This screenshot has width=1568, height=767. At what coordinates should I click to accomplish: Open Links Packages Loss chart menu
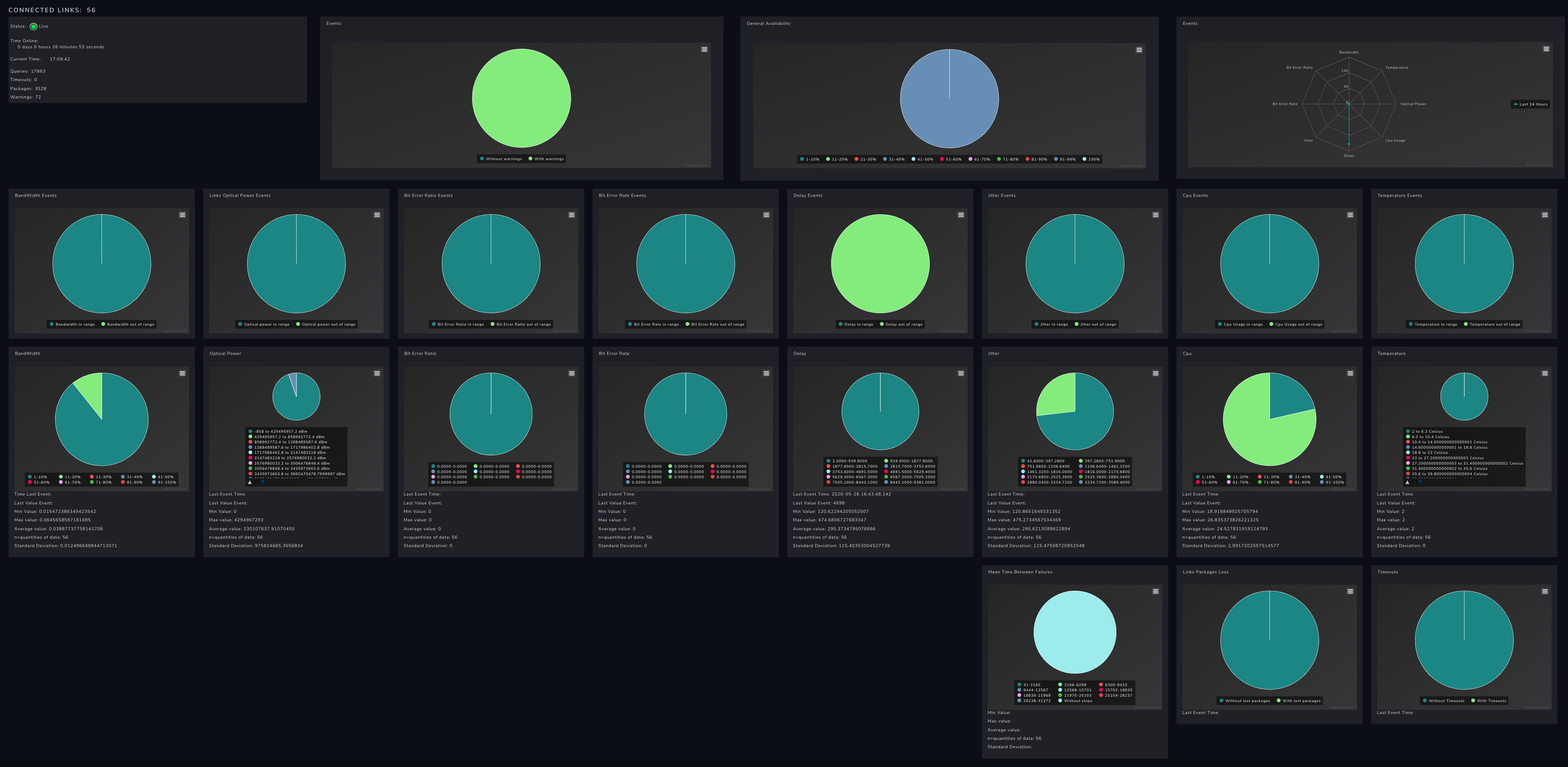point(1350,591)
